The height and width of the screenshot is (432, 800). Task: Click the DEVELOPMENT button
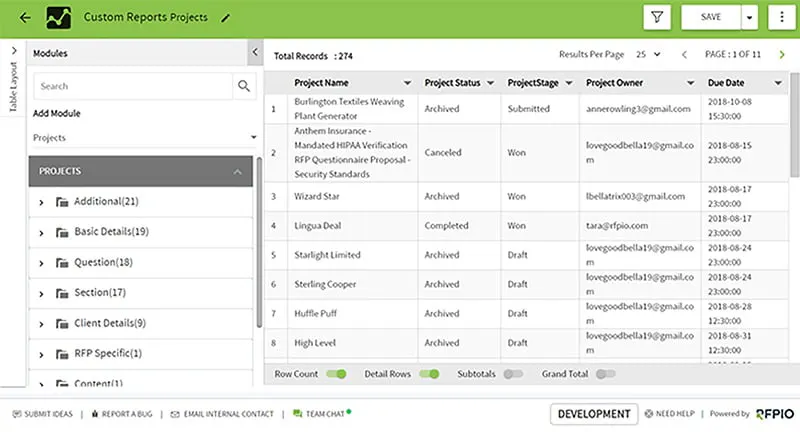point(594,414)
